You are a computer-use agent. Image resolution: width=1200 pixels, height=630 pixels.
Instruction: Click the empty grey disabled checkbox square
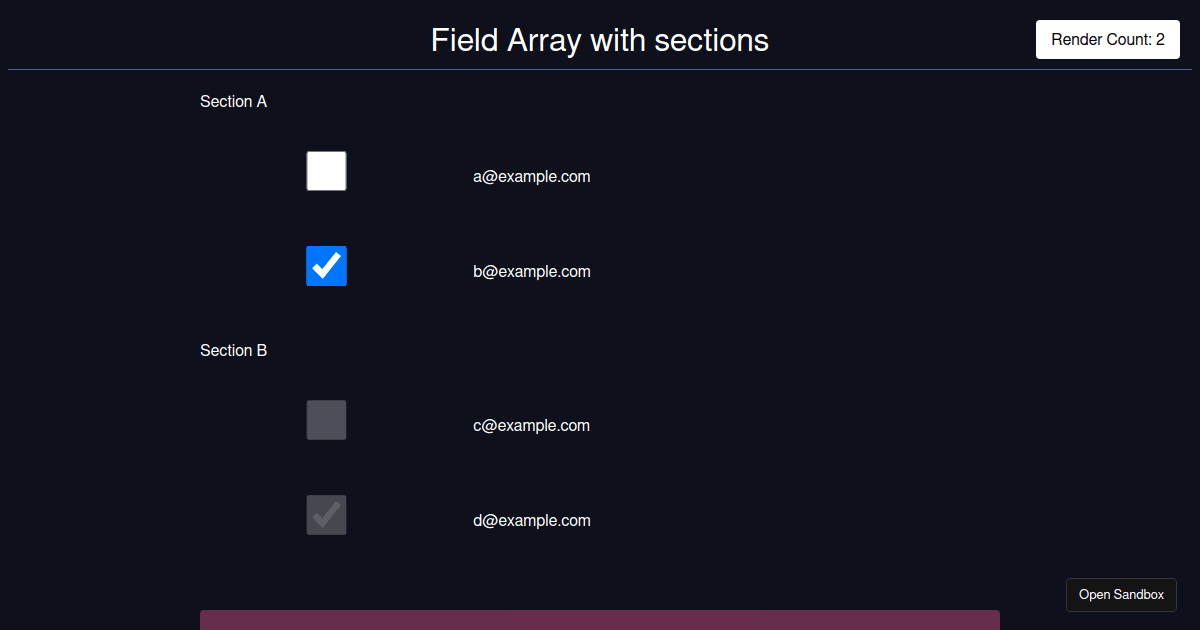pyautogui.click(x=326, y=420)
